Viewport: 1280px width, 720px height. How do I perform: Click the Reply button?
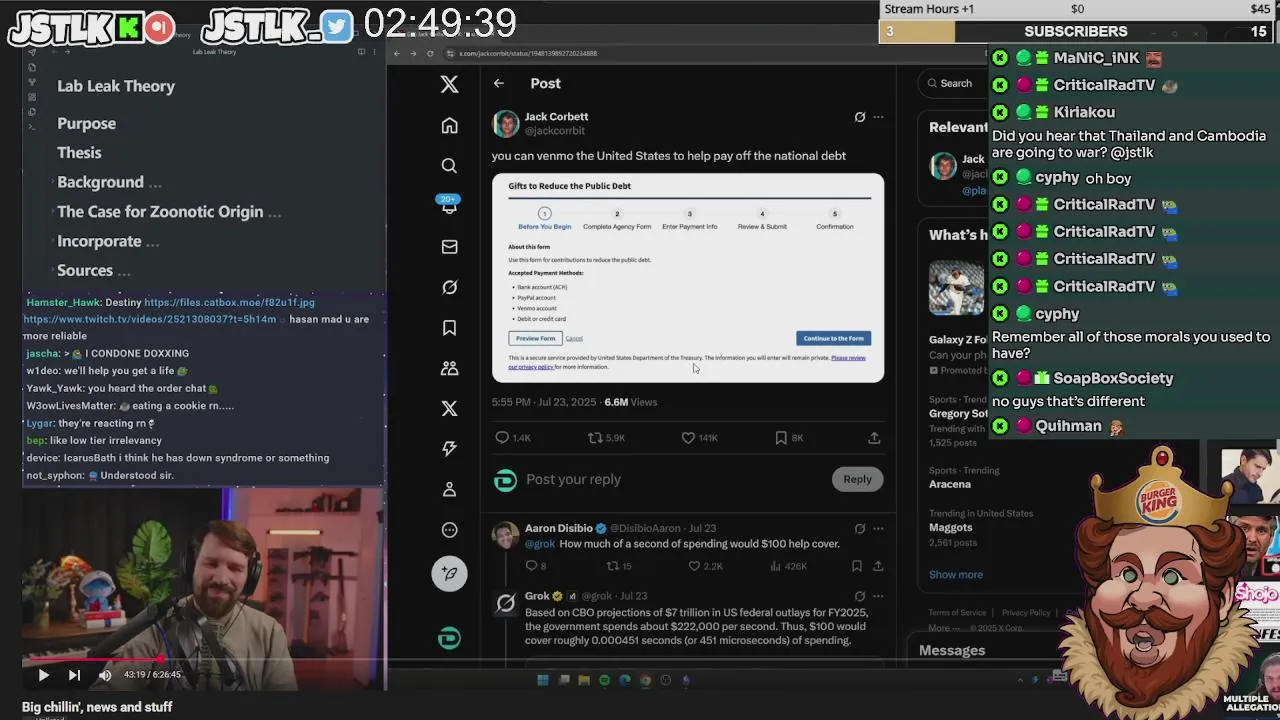tap(857, 479)
